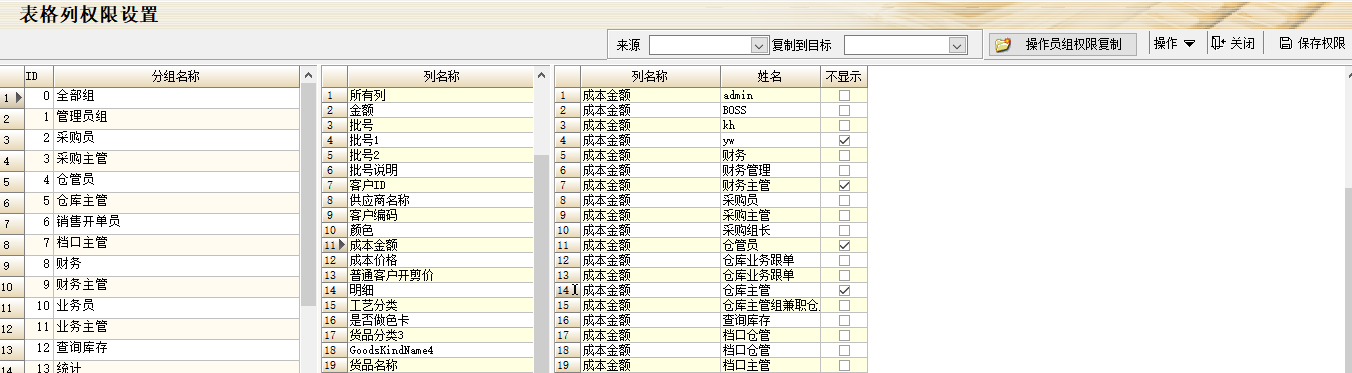Select 所有列 in column name list

pos(441,95)
